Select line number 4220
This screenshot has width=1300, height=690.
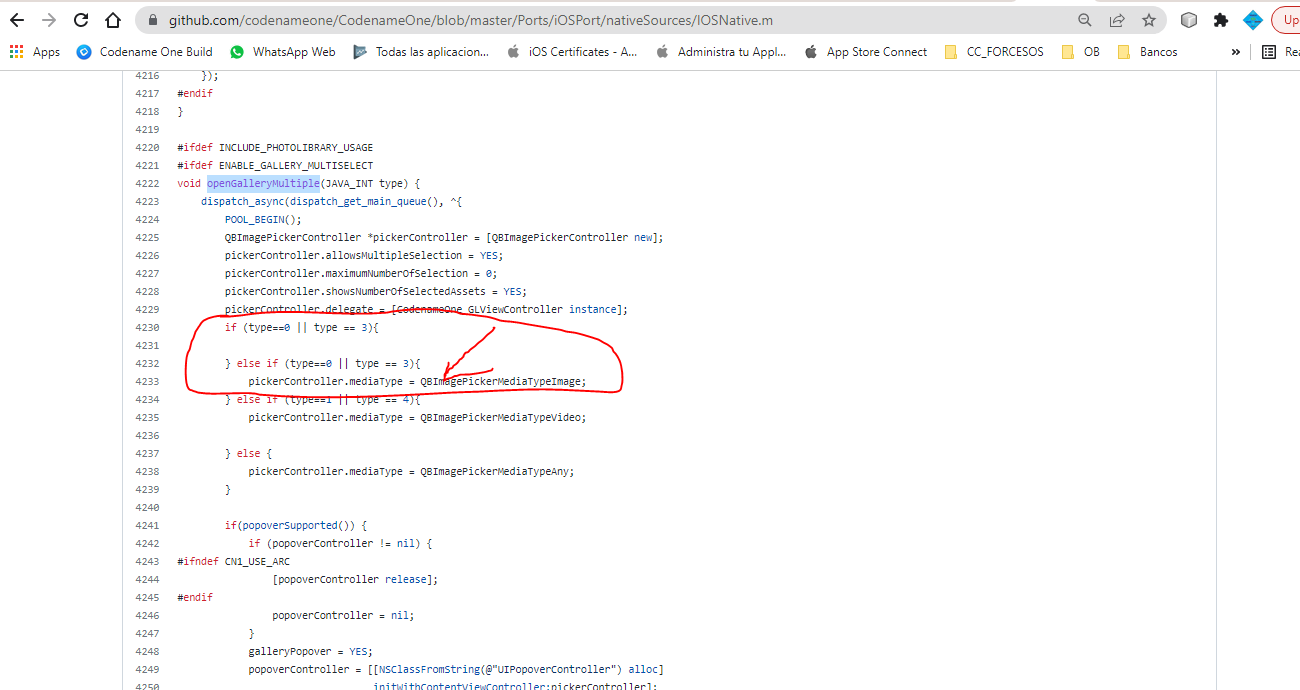[147, 147]
